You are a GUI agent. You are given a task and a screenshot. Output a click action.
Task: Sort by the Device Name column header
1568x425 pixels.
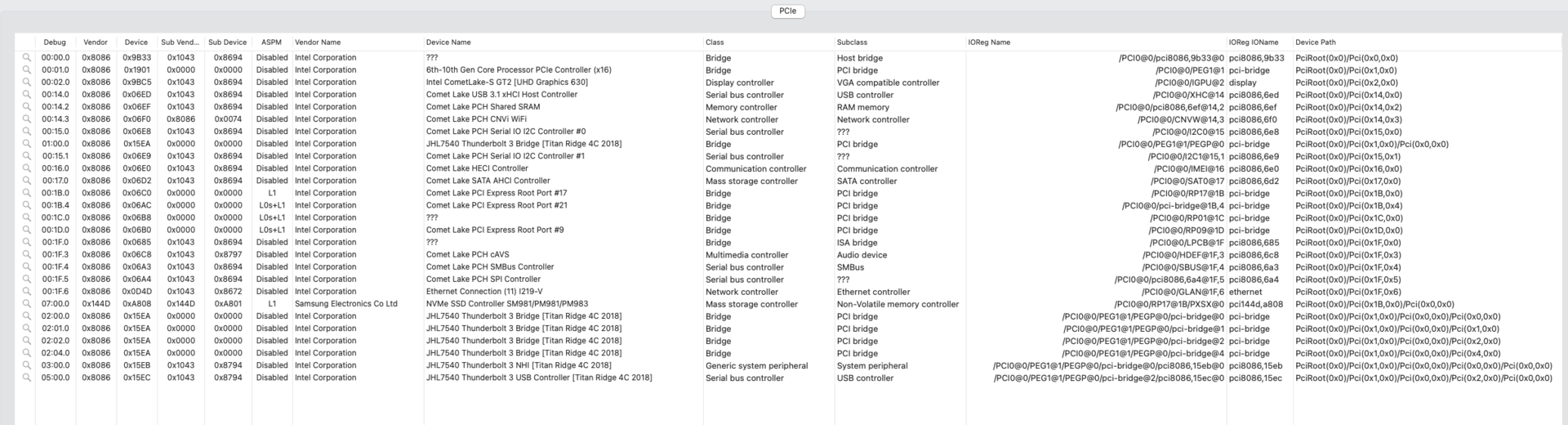coord(448,42)
